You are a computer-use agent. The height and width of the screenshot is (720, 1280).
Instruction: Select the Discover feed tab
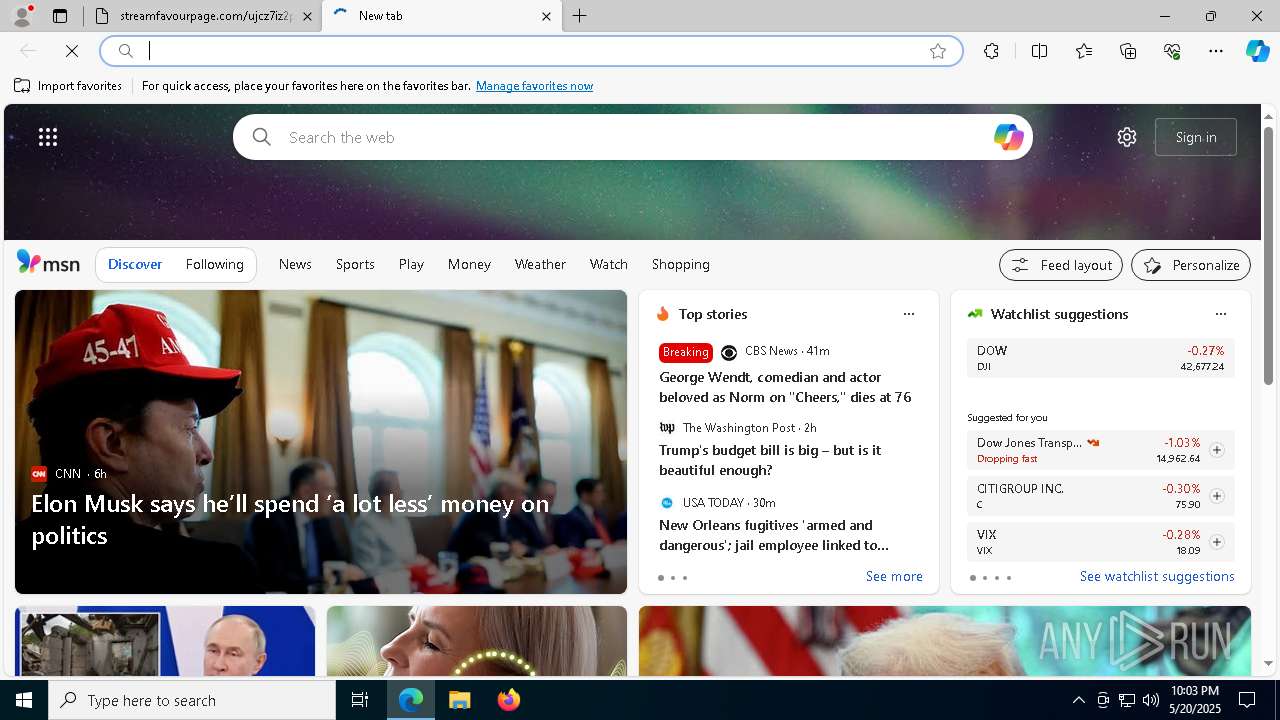pyautogui.click(x=135, y=264)
